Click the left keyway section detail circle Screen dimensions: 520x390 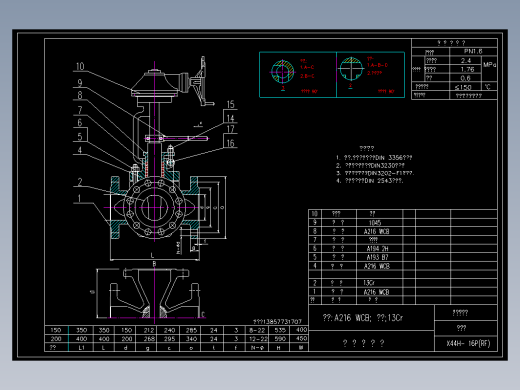click(x=282, y=71)
